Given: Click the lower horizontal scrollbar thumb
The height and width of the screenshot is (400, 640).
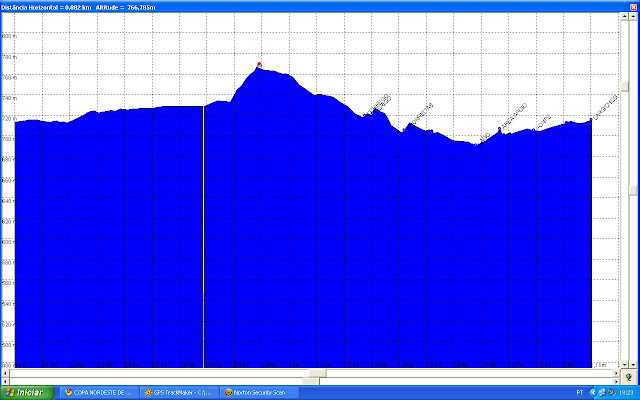Looking at the screenshot, I should point(311,381).
